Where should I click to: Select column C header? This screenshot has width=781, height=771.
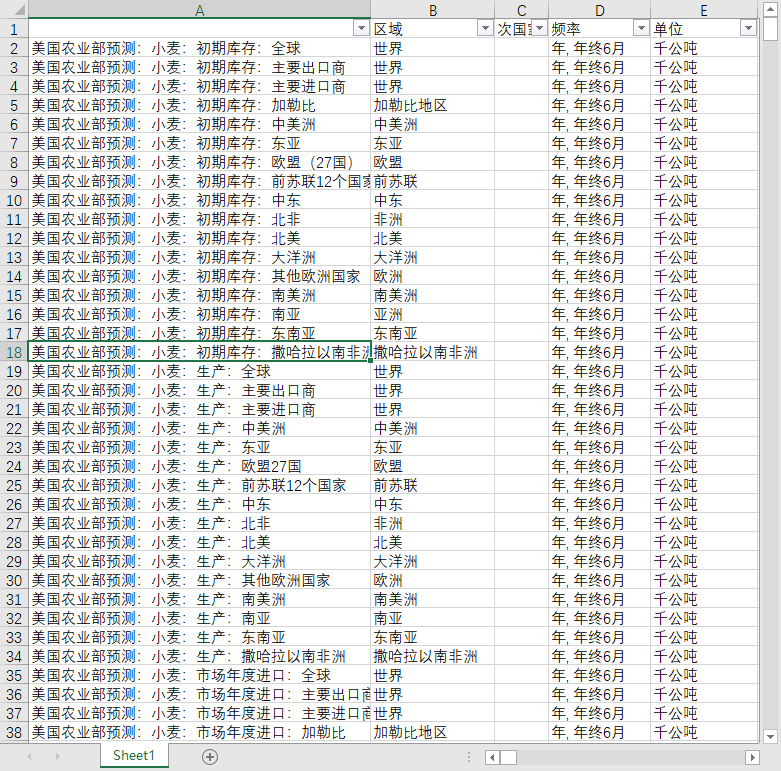point(521,10)
